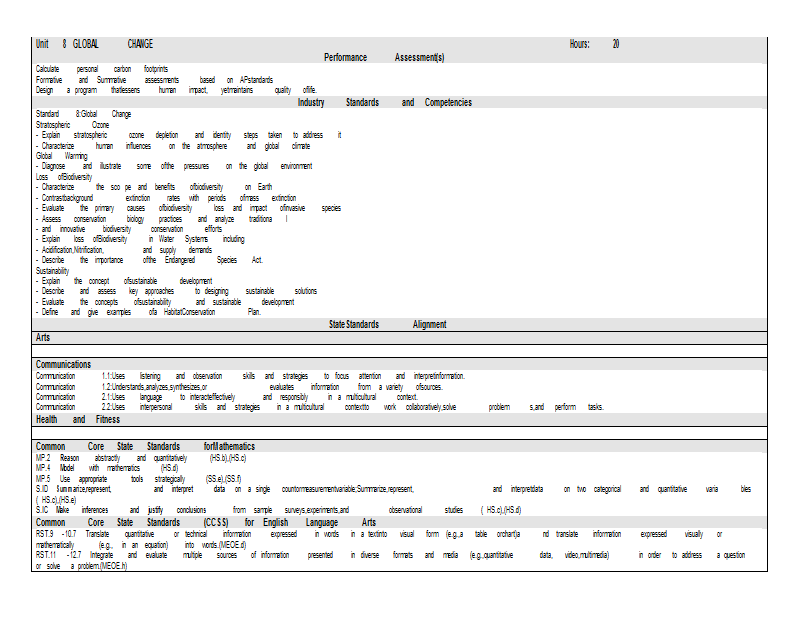The height and width of the screenshot is (618, 800).
Task: Select the 'State Standards Alignment' heading
Action: (x=388, y=324)
